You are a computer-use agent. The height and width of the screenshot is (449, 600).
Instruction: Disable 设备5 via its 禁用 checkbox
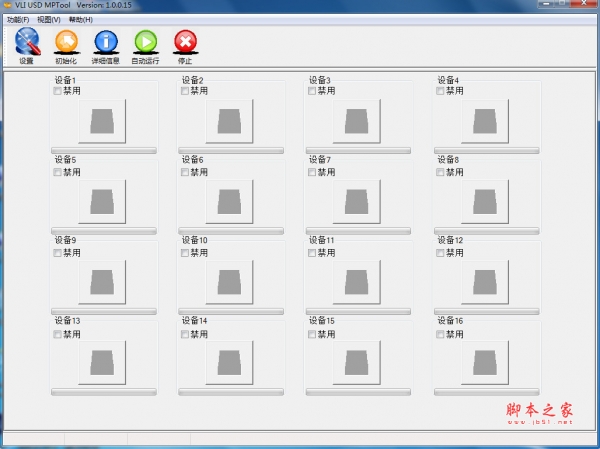(x=57, y=172)
